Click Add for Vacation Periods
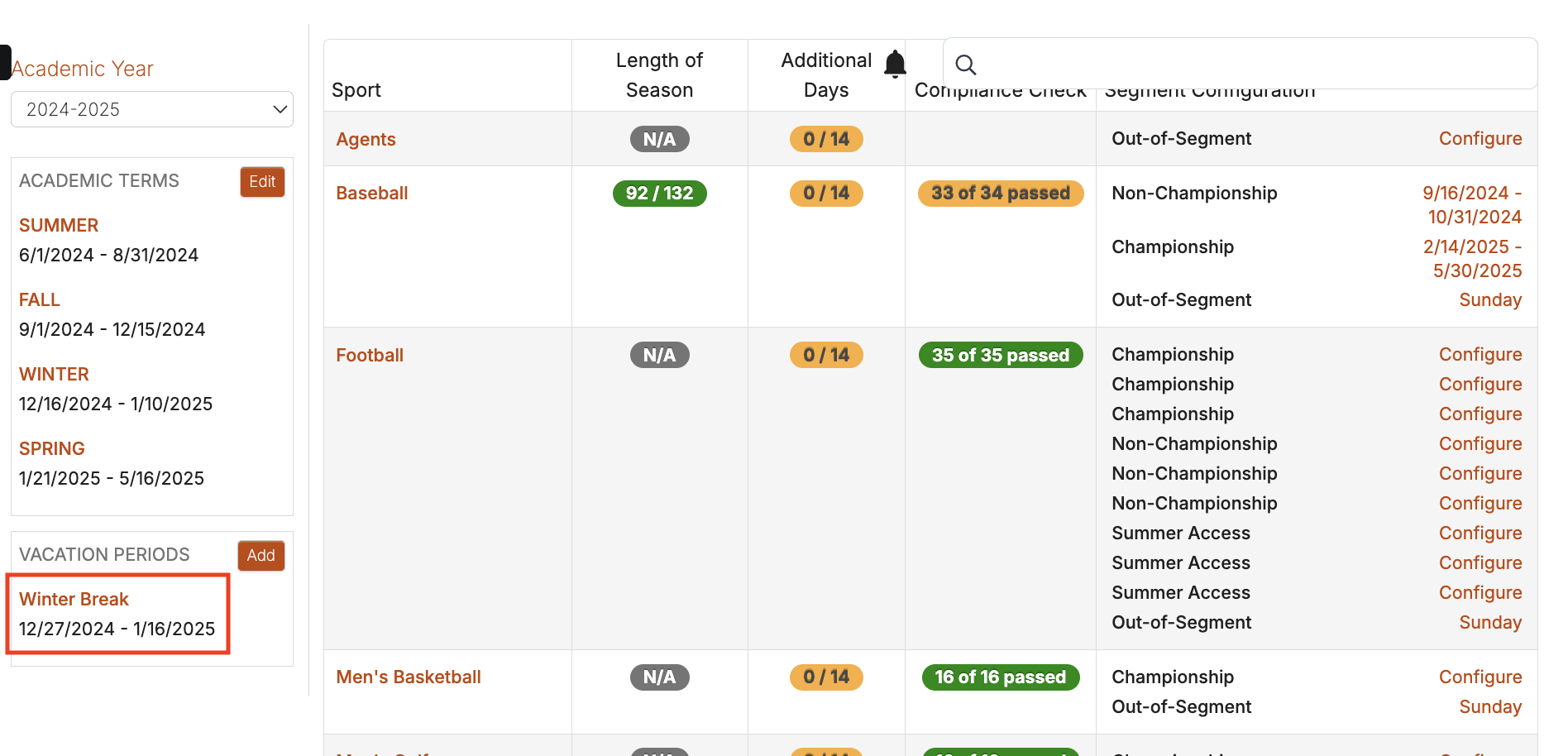 click(x=261, y=556)
